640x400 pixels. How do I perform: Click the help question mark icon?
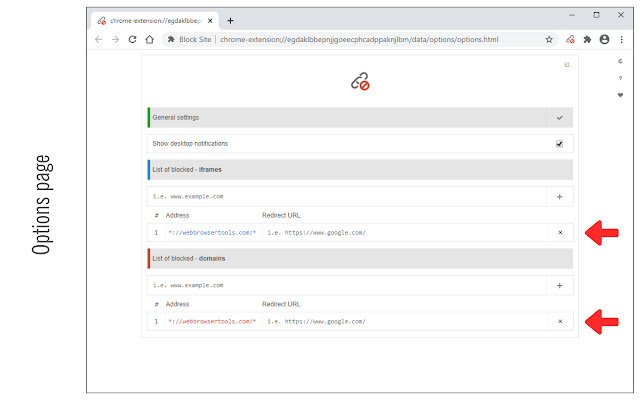(x=620, y=78)
